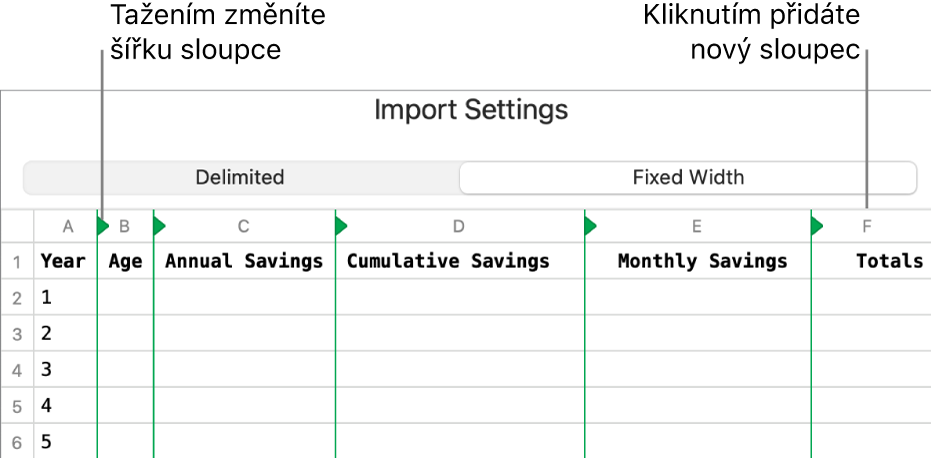Image resolution: width=931 pixels, height=458 pixels.
Task: Click the Totals header cell
Action: point(889,262)
